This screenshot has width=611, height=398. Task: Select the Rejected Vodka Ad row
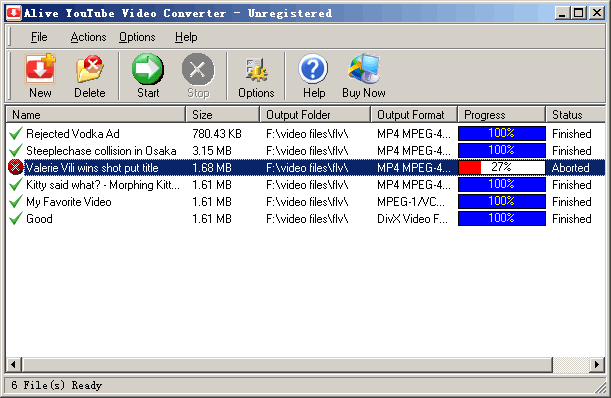click(x=306, y=134)
